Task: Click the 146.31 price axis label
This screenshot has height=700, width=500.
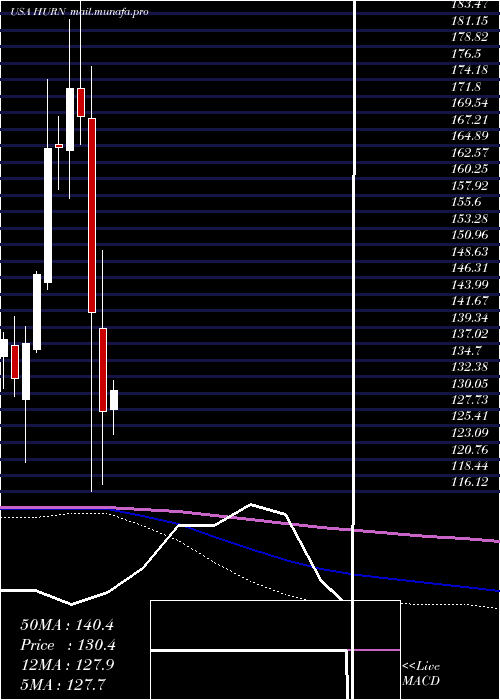Action: (470, 269)
